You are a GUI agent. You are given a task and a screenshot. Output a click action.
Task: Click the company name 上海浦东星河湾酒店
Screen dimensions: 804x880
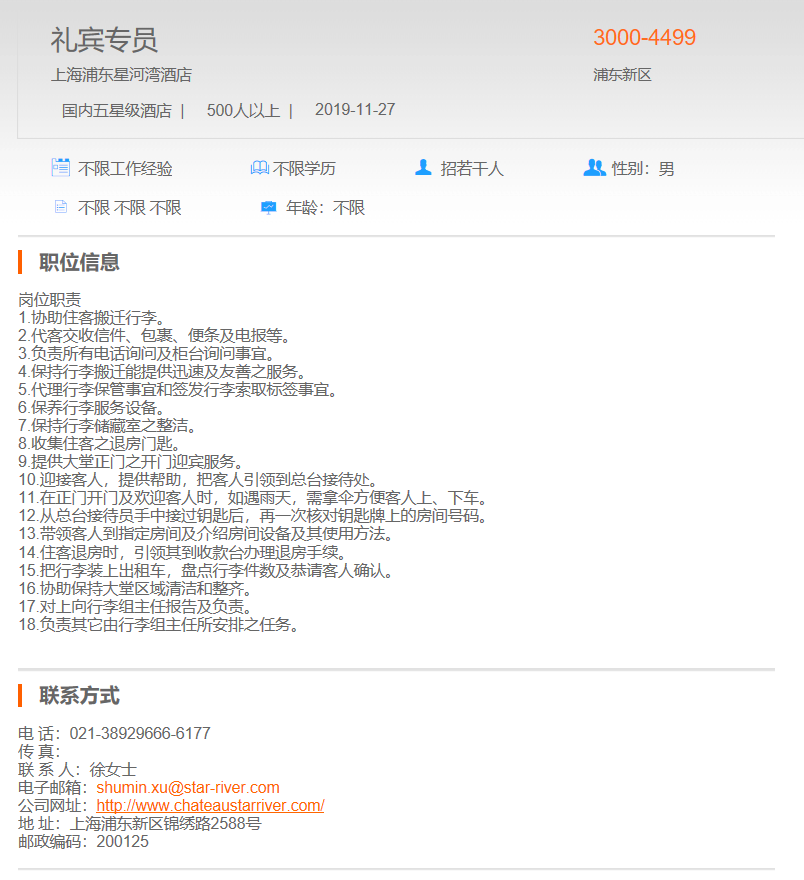coord(121,75)
